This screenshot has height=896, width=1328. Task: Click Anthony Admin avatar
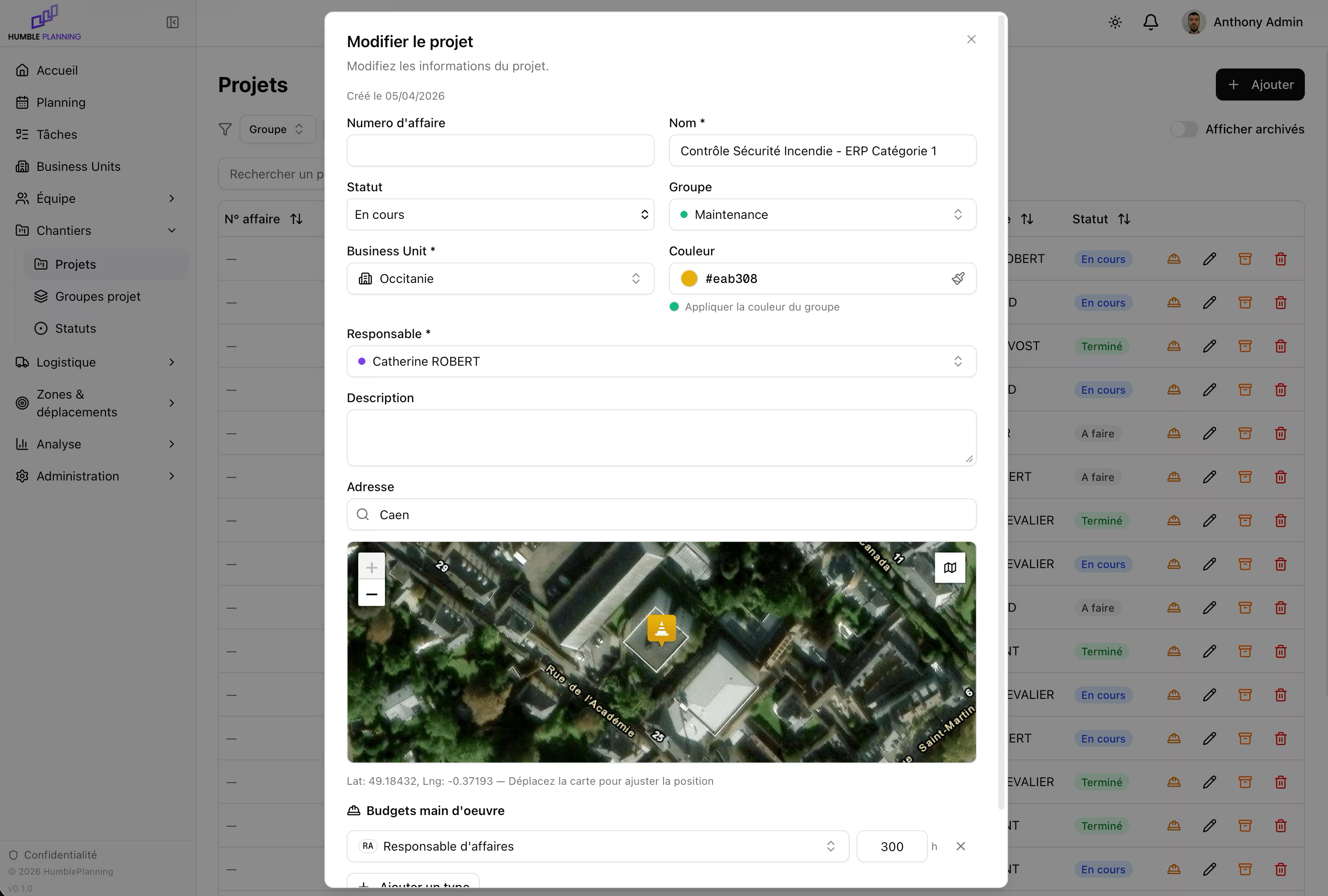1194,22
